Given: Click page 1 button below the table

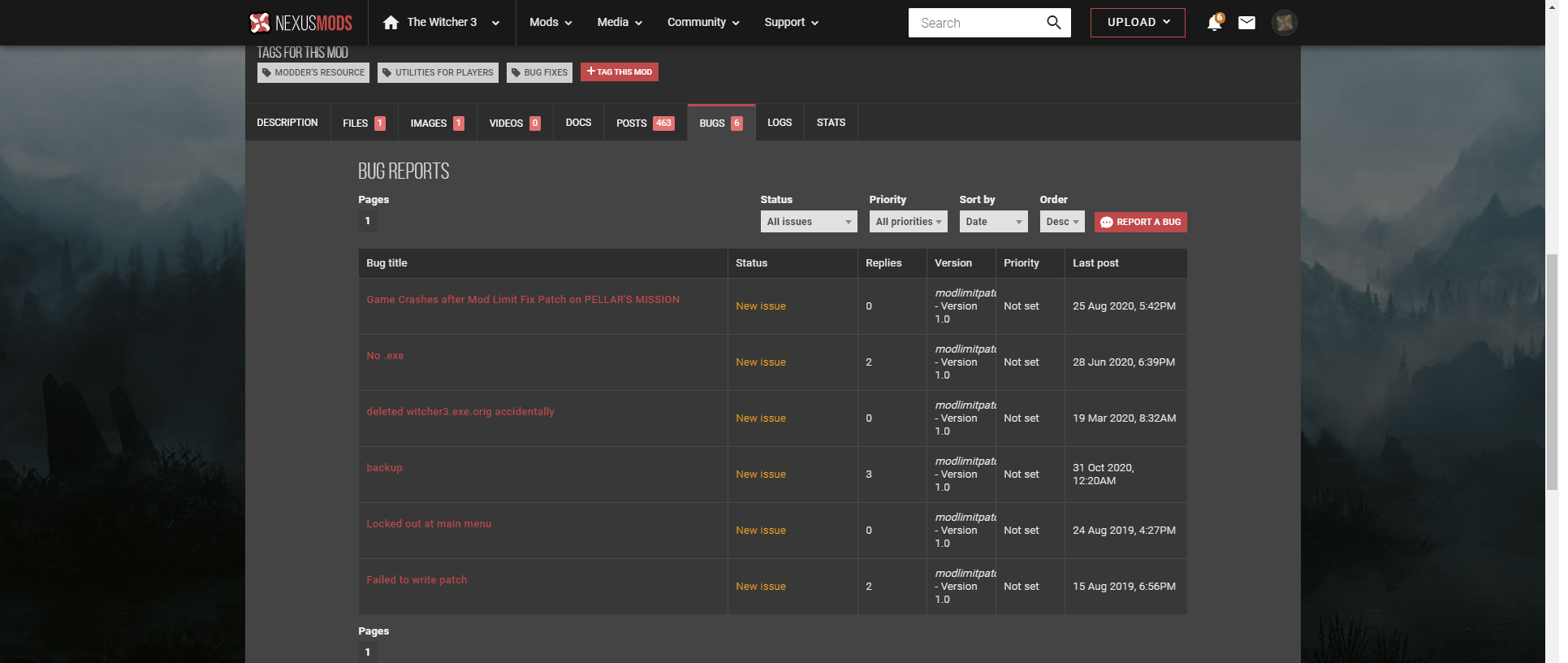Looking at the screenshot, I should [x=368, y=652].
